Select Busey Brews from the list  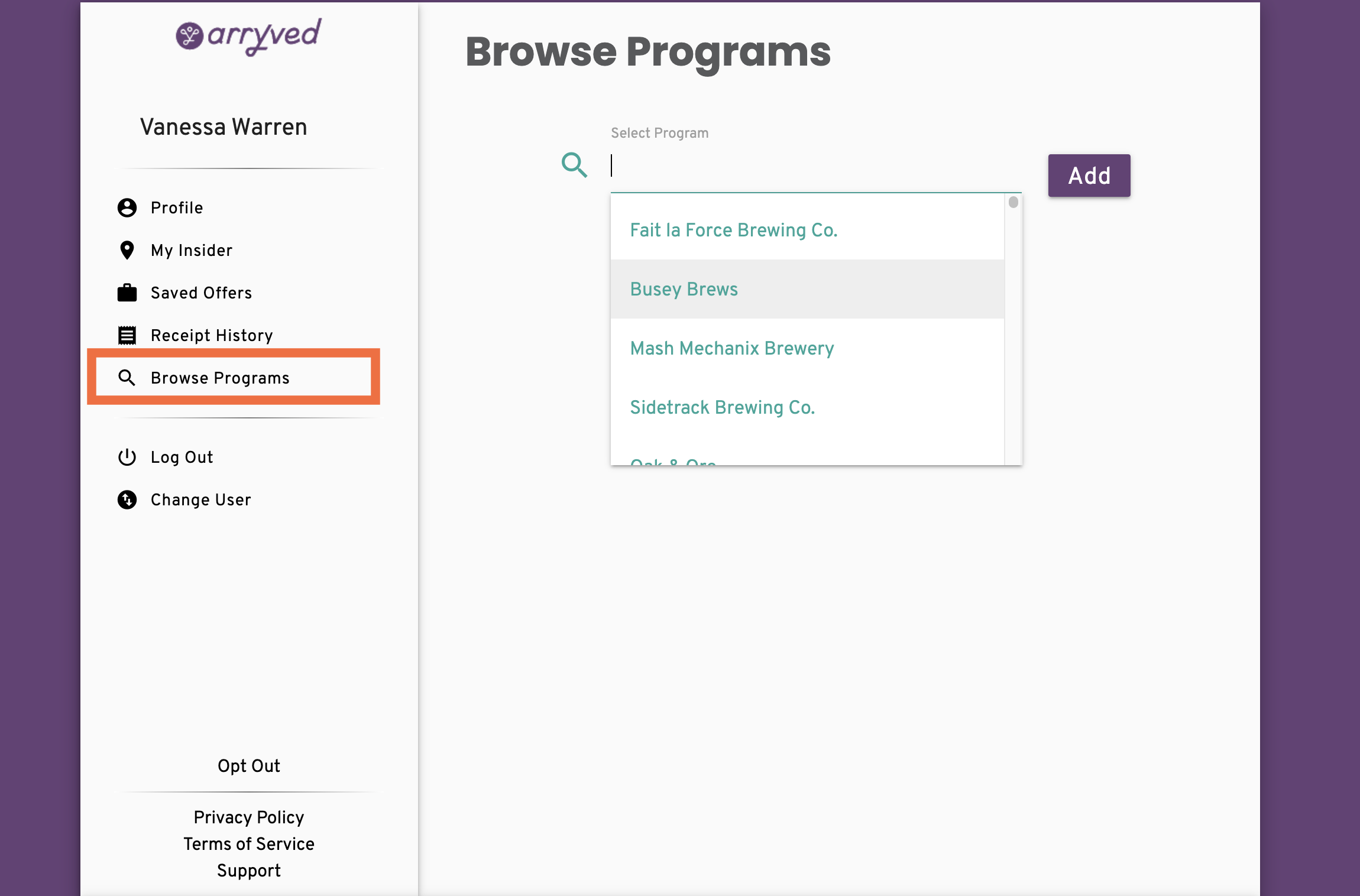pyautogui.click(x=807, y=289)
